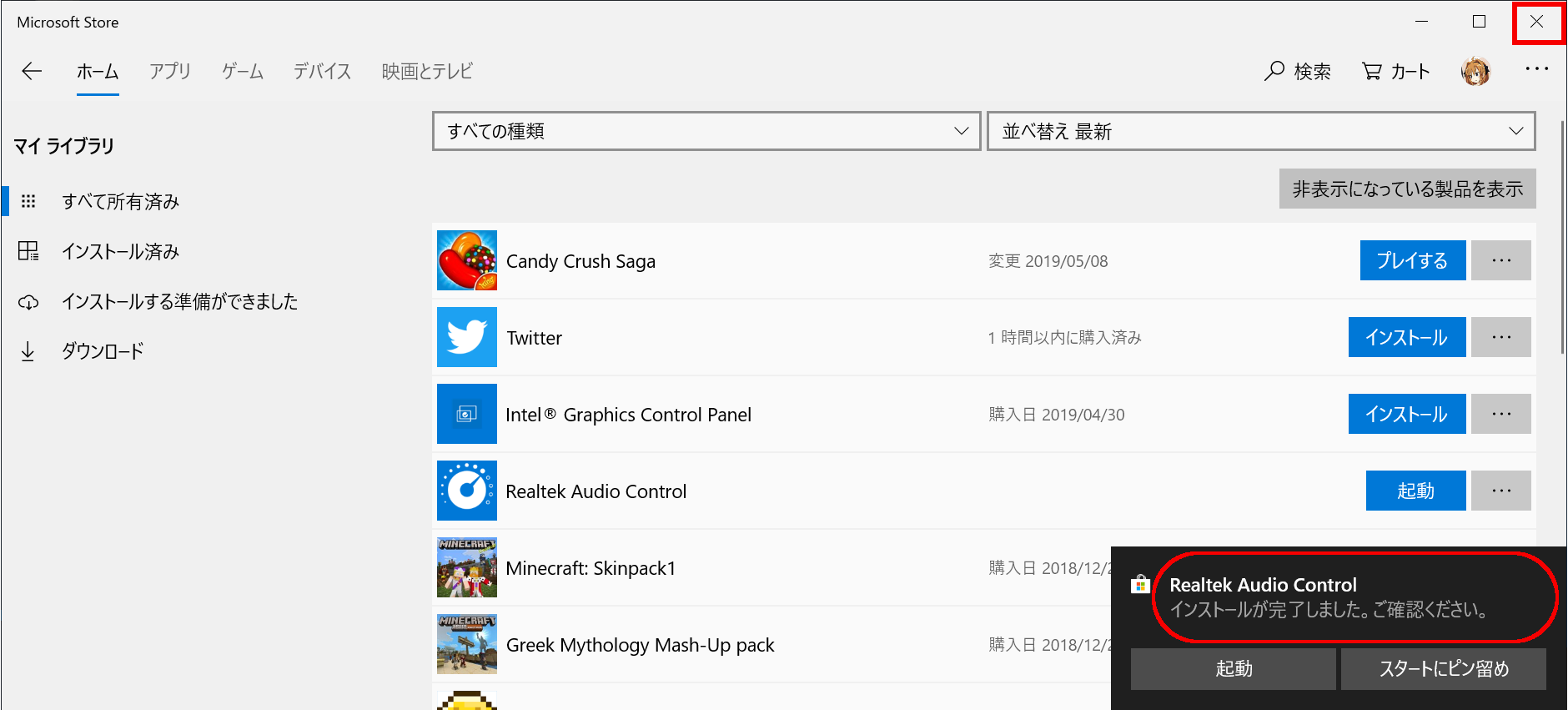Click the vertical scrollbar on the right

click(x=1563, y=238)
